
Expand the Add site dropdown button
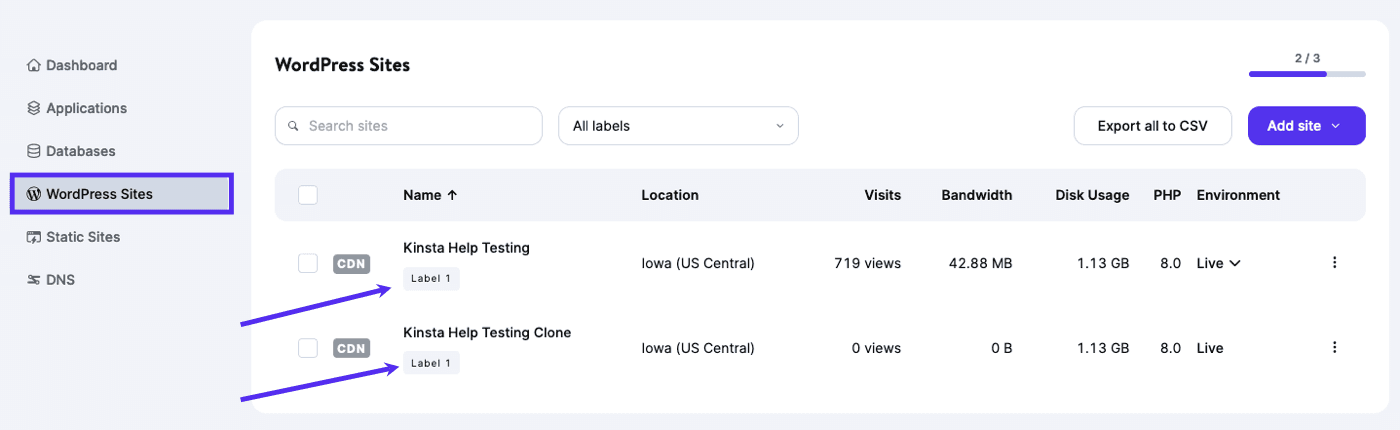1307,126
